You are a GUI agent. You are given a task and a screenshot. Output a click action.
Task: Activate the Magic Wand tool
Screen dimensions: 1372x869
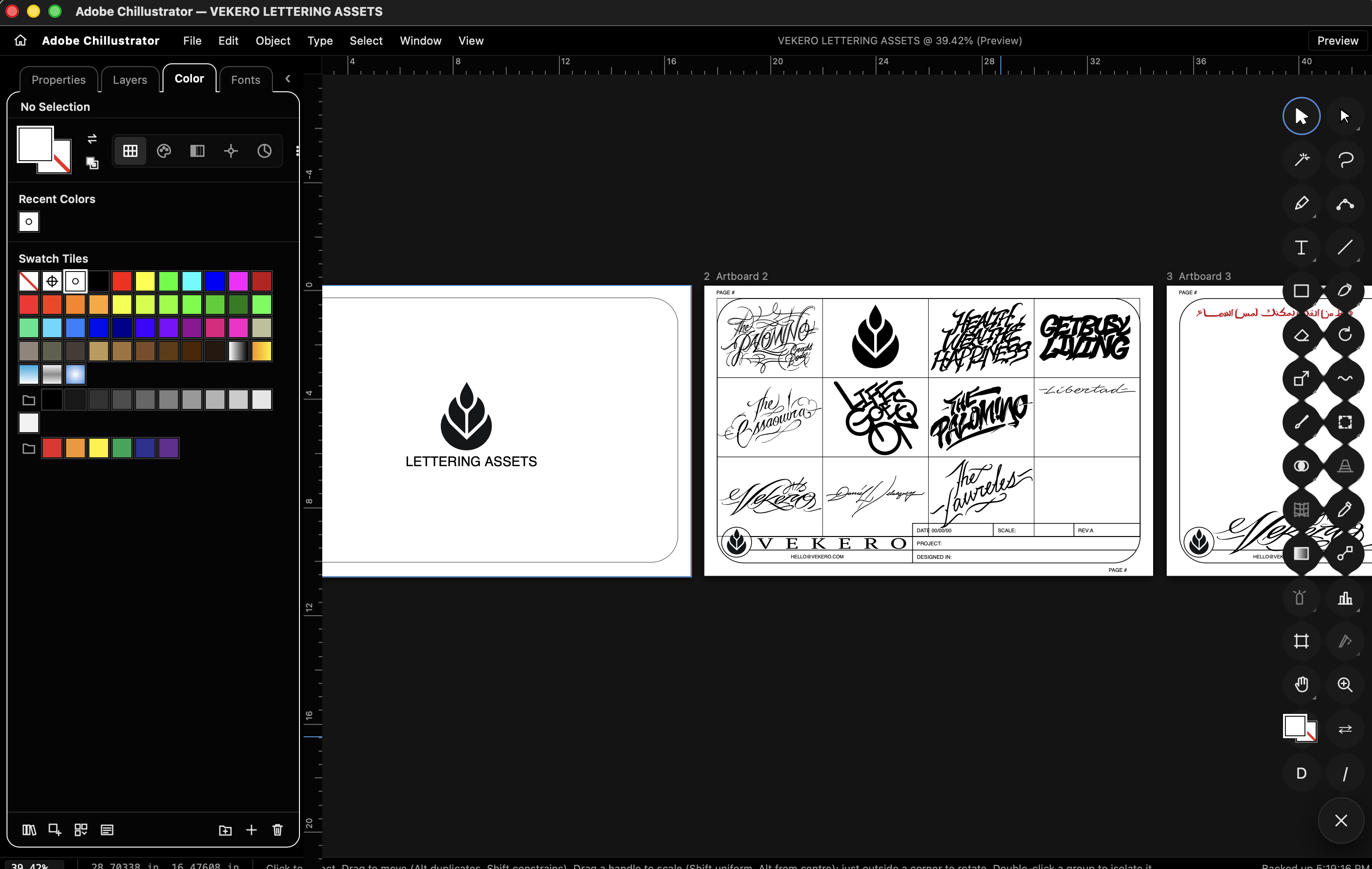pyautogui.click(x=1301, y=160)
